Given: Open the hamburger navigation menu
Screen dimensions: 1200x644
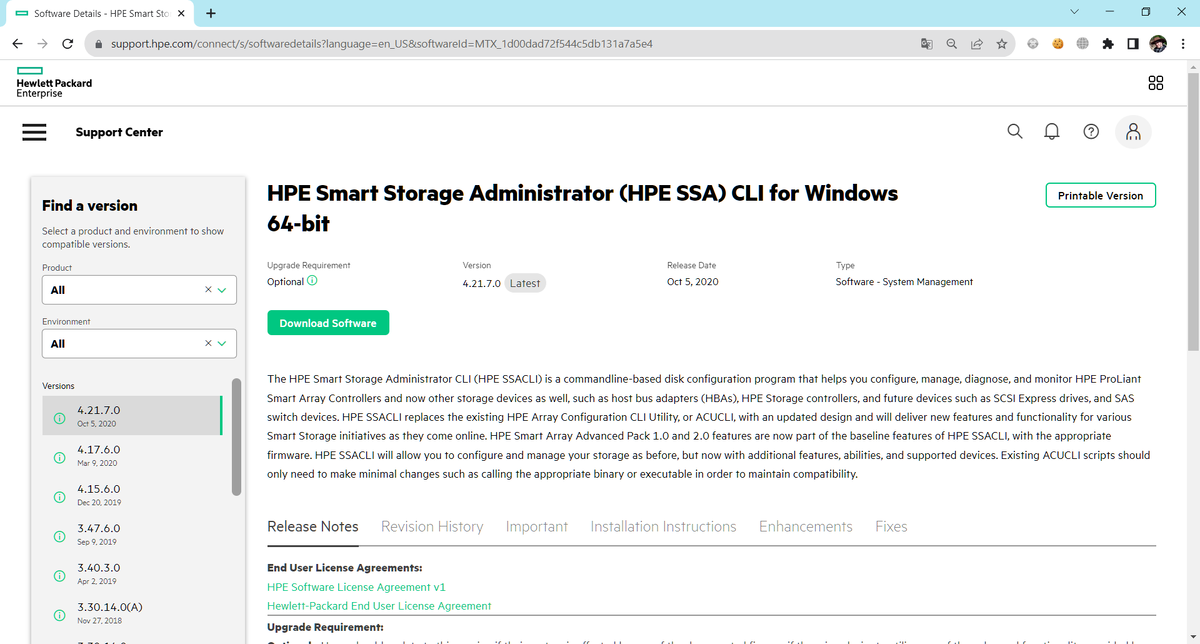Looking at the screenshot, I should (35, 132).
